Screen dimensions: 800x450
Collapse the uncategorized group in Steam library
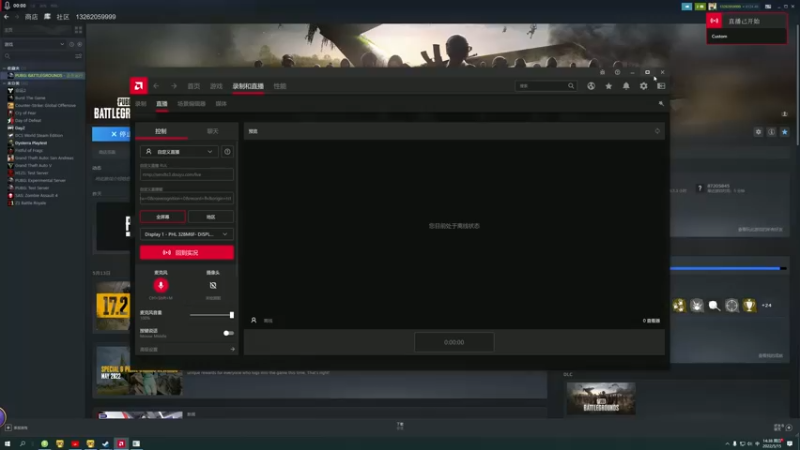pyautogui.click(x=5, y=83)
